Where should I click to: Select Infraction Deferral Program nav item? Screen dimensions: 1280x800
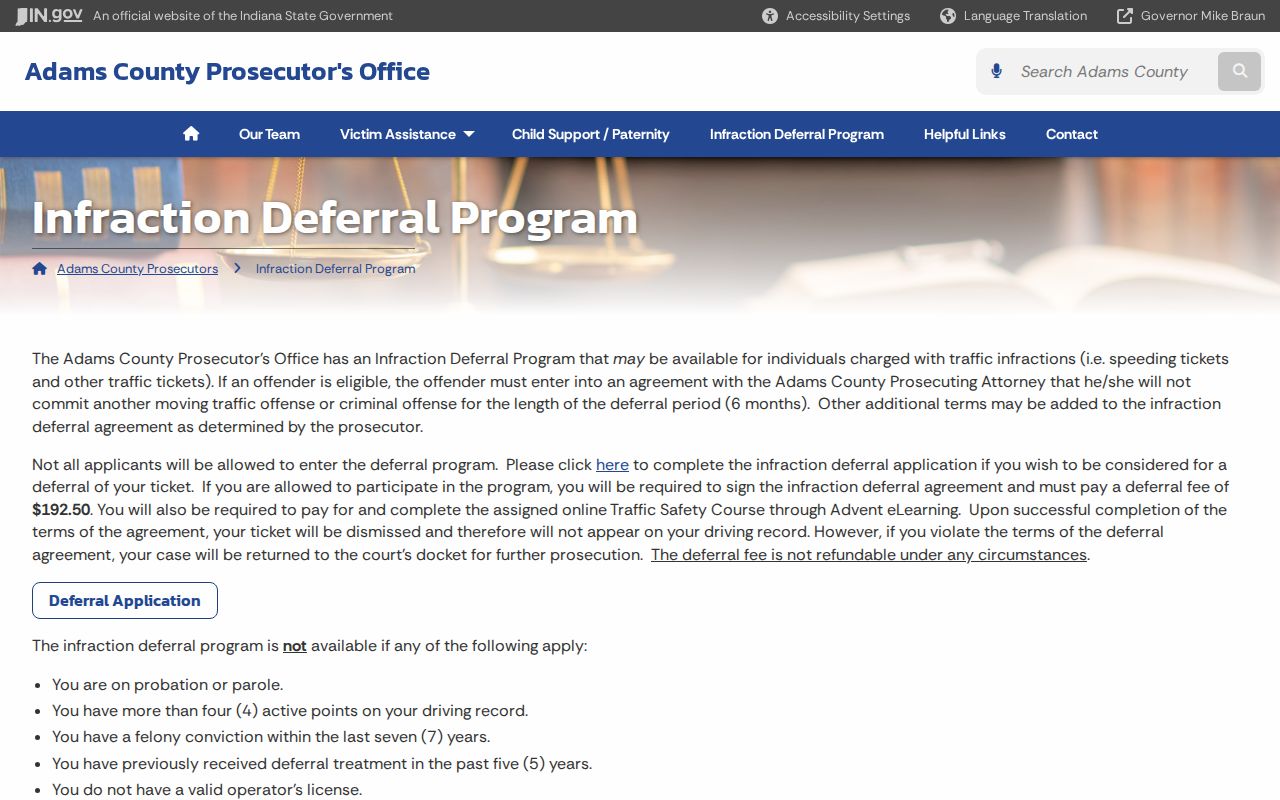(797, 134)
